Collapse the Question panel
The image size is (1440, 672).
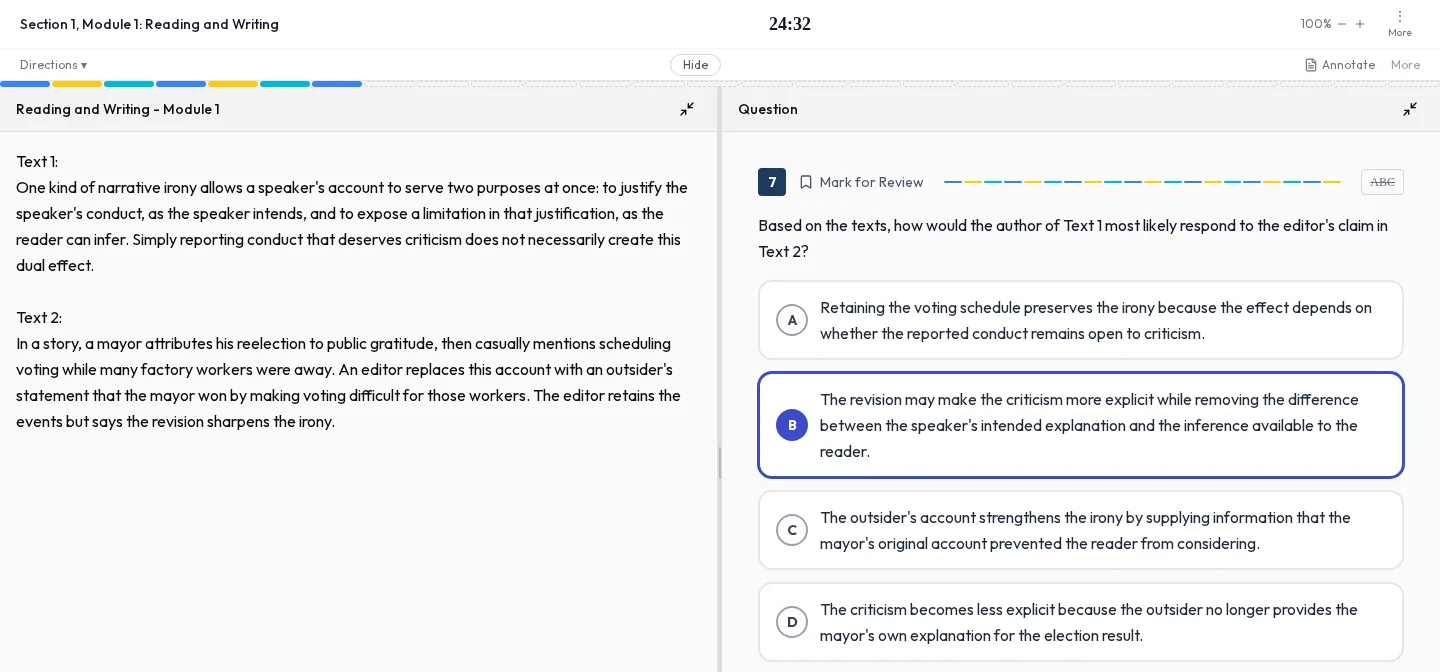point(1410,109)
